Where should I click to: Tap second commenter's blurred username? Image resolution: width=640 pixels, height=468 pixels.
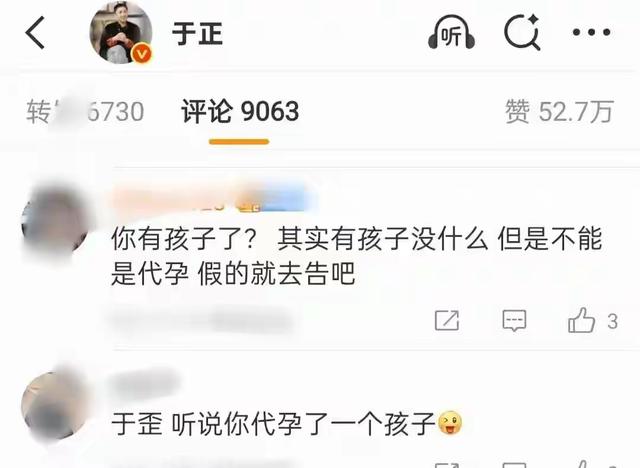[145, 384]
